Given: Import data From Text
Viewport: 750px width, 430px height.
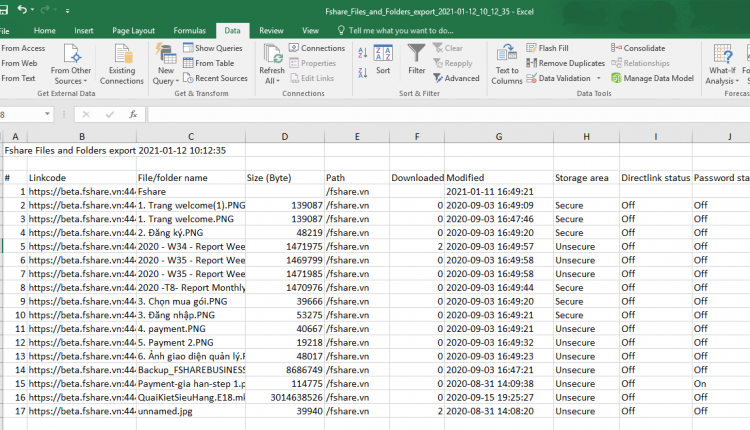Looking at the screenshot, I should 18,78.
